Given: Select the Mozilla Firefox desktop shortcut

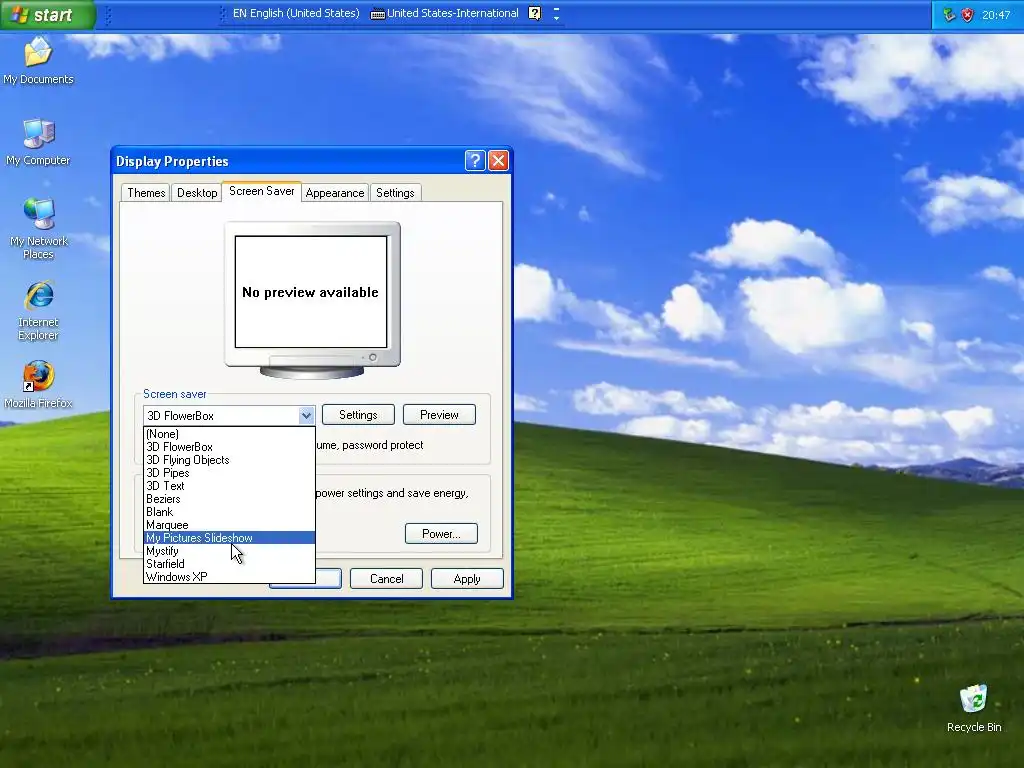Looking at the screenshot, I should click(x=38, y=384).
